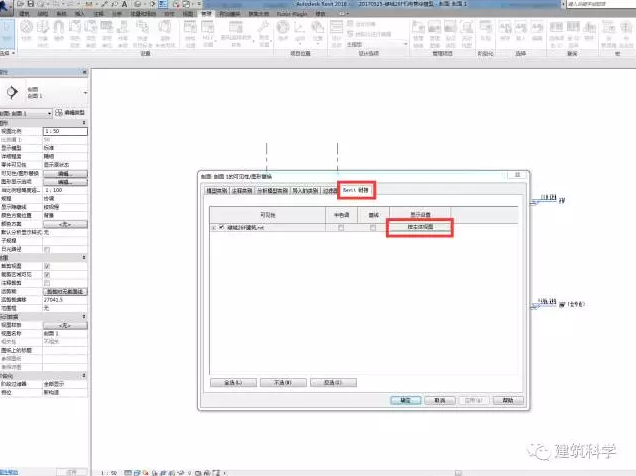Image resolution: width=636 pixels, height=476 pixels.
Task: Toggle Sun Path checkbox in properties
Action: tap(47, 249)
